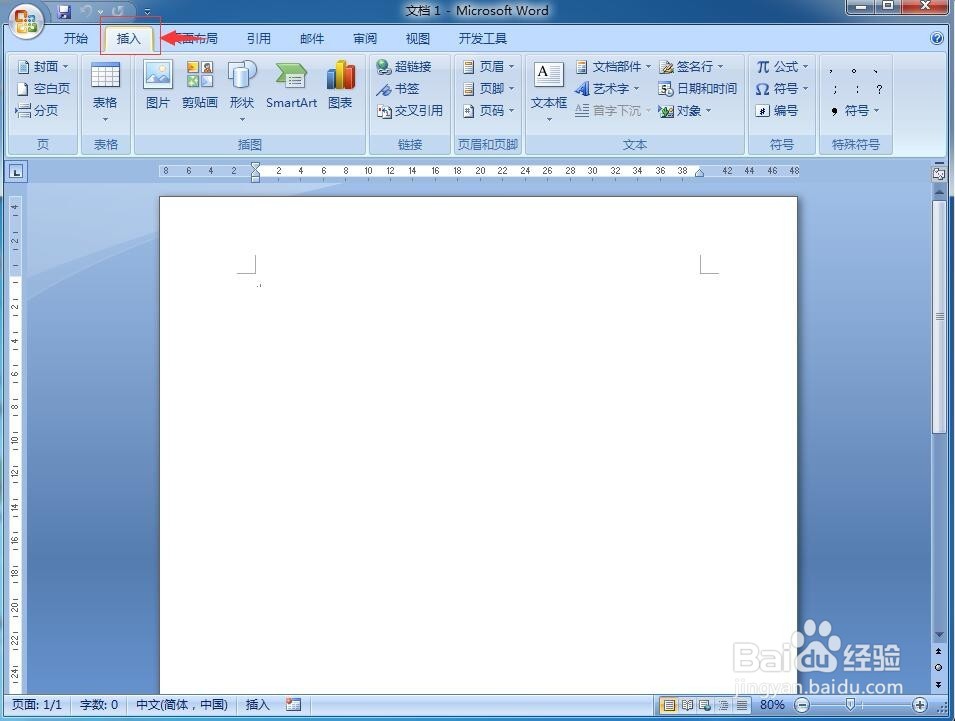Image resolution: width=955 pixels, height=721 pixels.
Task: Click the Zoom In plus button
Action: coord(920,705)
